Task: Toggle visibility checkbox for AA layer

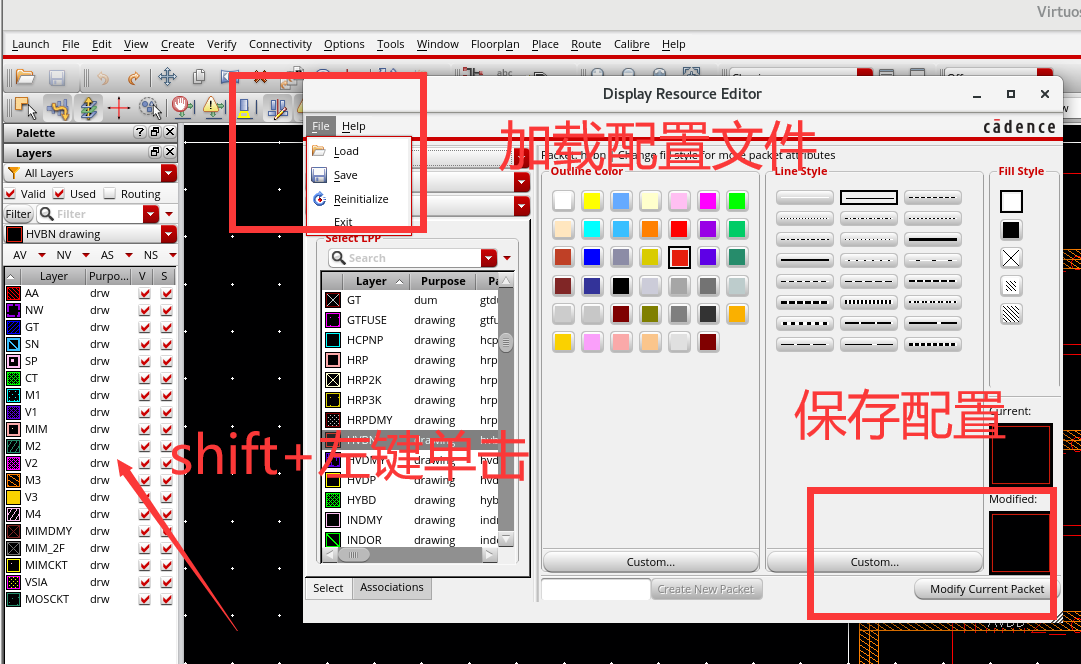Action: (144, 293)
